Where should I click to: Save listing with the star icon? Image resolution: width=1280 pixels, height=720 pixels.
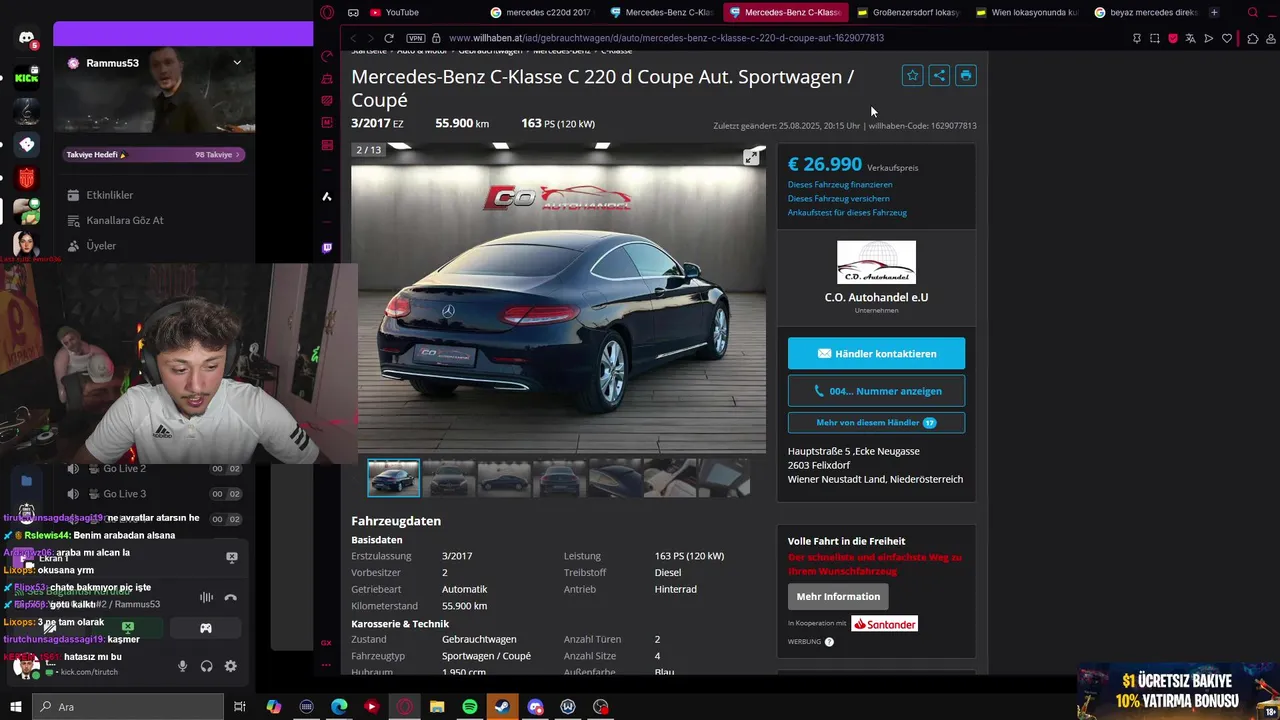[912, 75]
